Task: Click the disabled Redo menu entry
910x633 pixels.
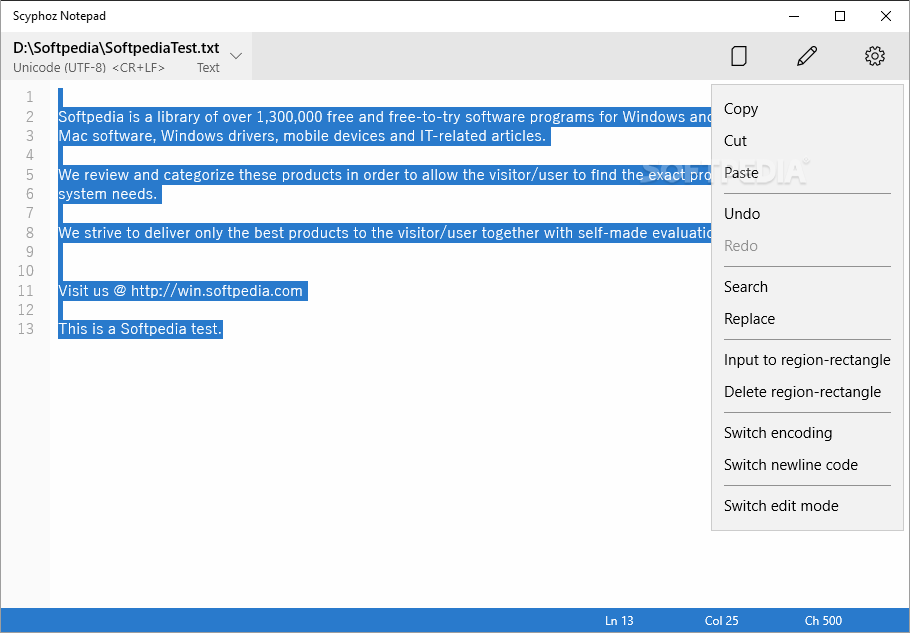Action: 741,246
